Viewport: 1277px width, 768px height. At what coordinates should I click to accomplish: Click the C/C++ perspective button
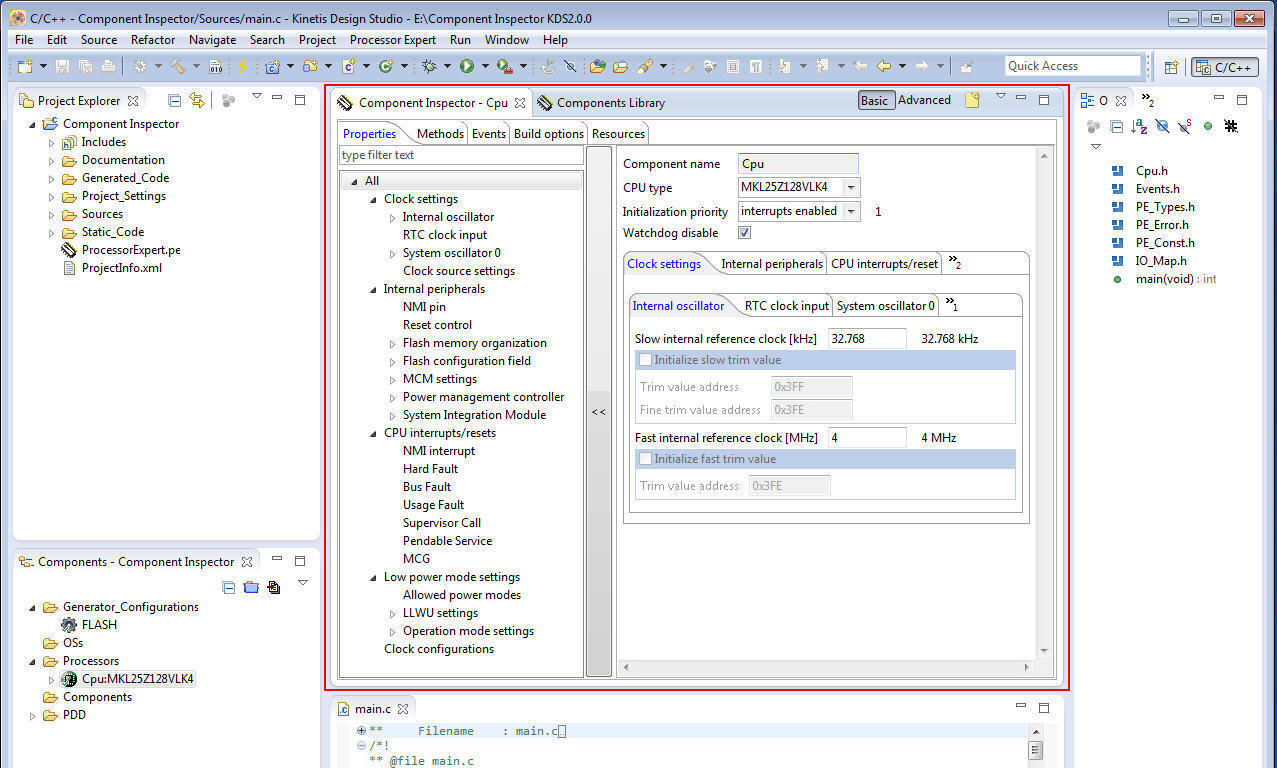1225,67
